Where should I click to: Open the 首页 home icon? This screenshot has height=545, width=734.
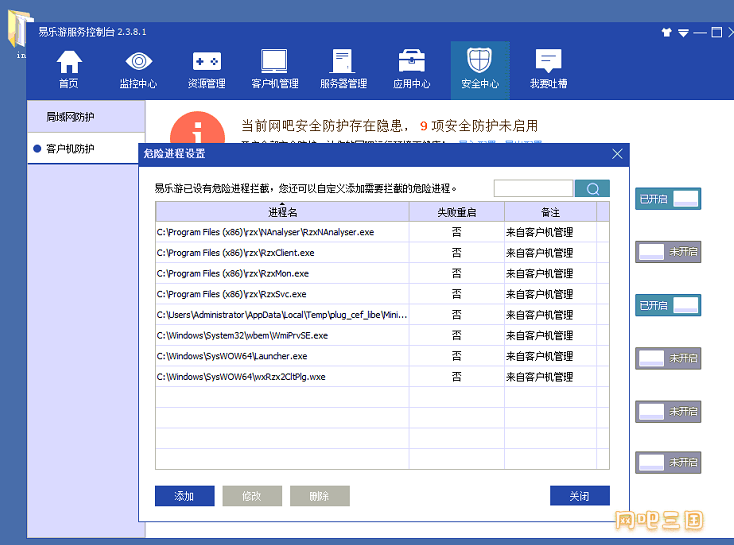(69, 69)
